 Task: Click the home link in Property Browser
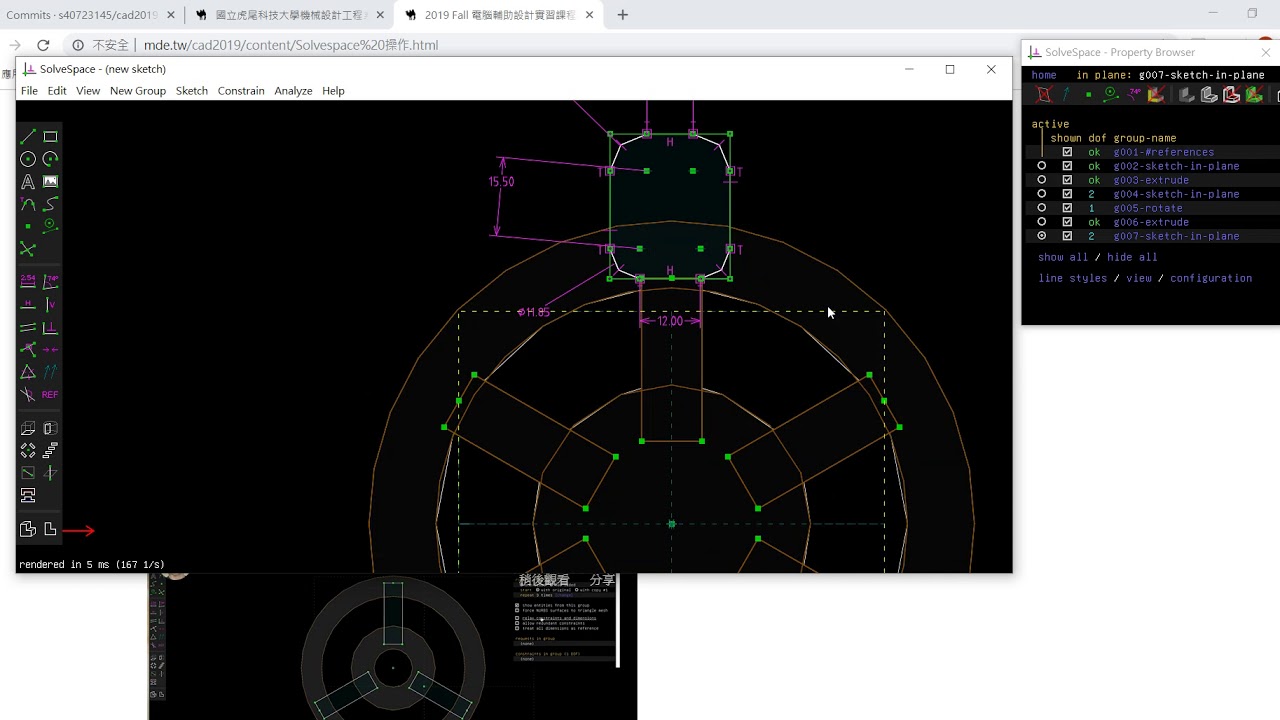1044,75
